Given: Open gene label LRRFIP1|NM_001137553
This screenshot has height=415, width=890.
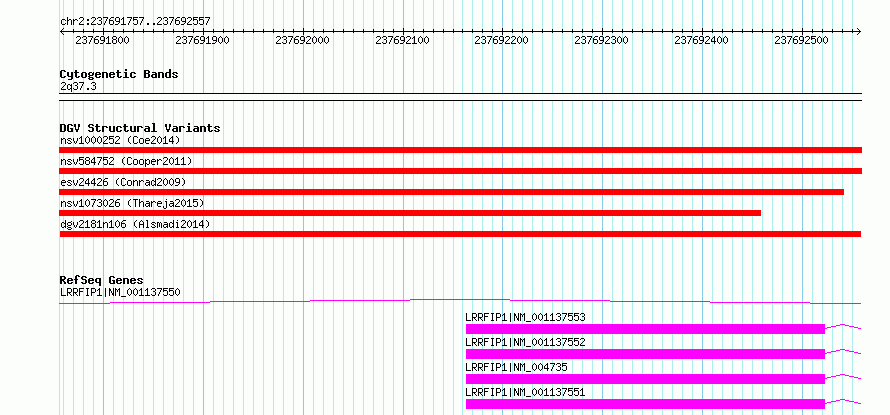Looking at the screenshot, I should tap(525, 317).
